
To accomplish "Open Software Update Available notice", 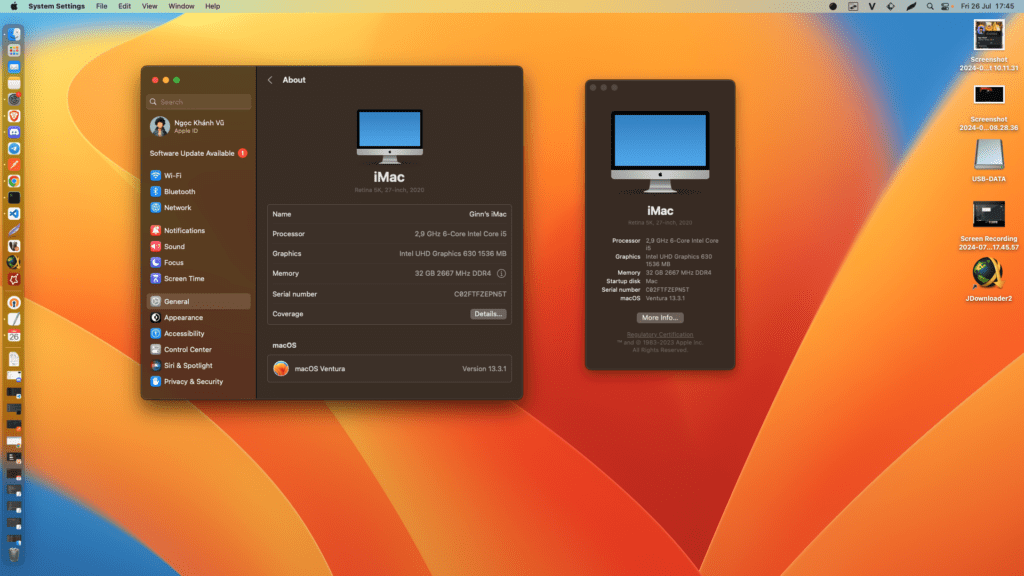I will (x=199, y=153).
